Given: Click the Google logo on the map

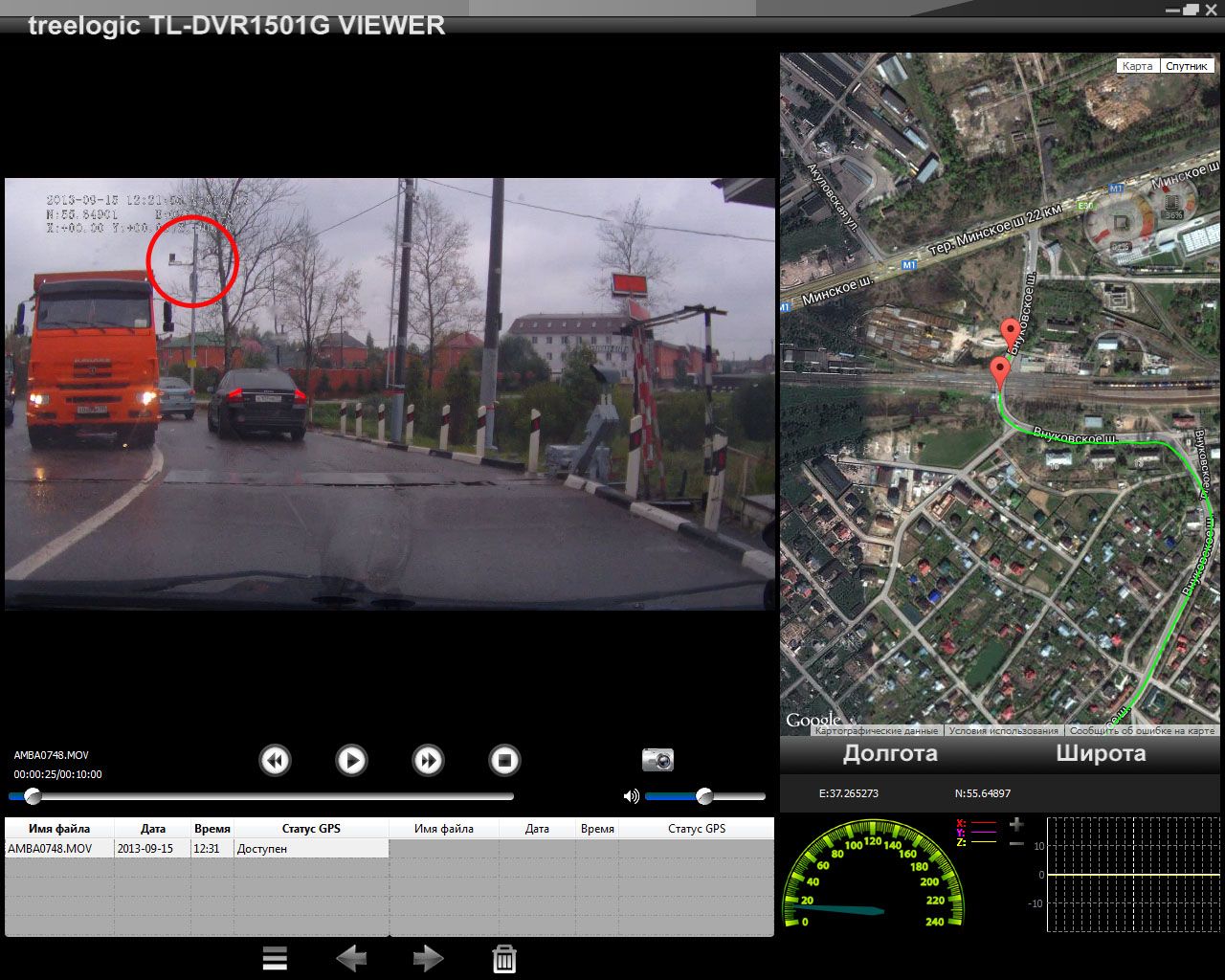Looking at the screenshot, I should tap(813, 720).
